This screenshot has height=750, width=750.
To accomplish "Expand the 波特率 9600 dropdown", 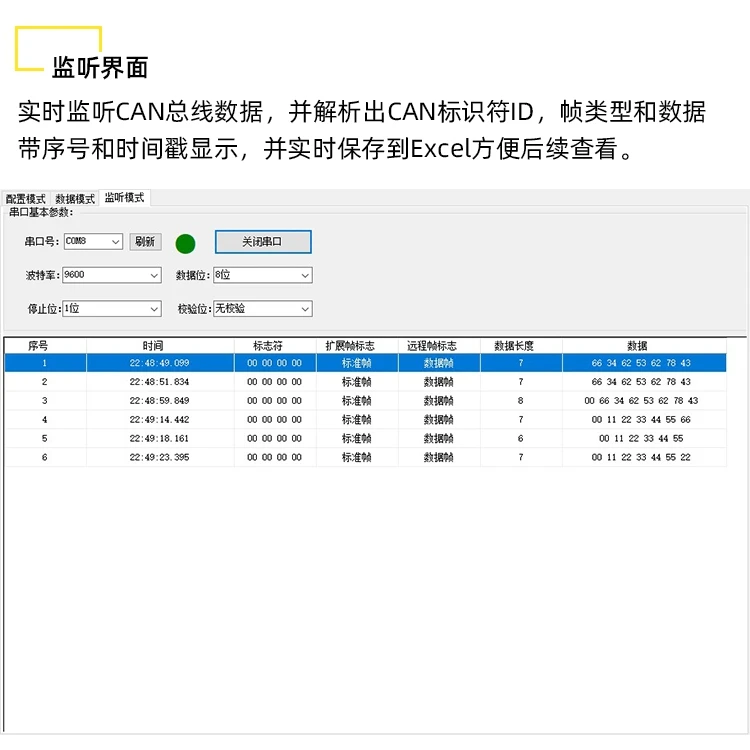I will coord(112,275).
